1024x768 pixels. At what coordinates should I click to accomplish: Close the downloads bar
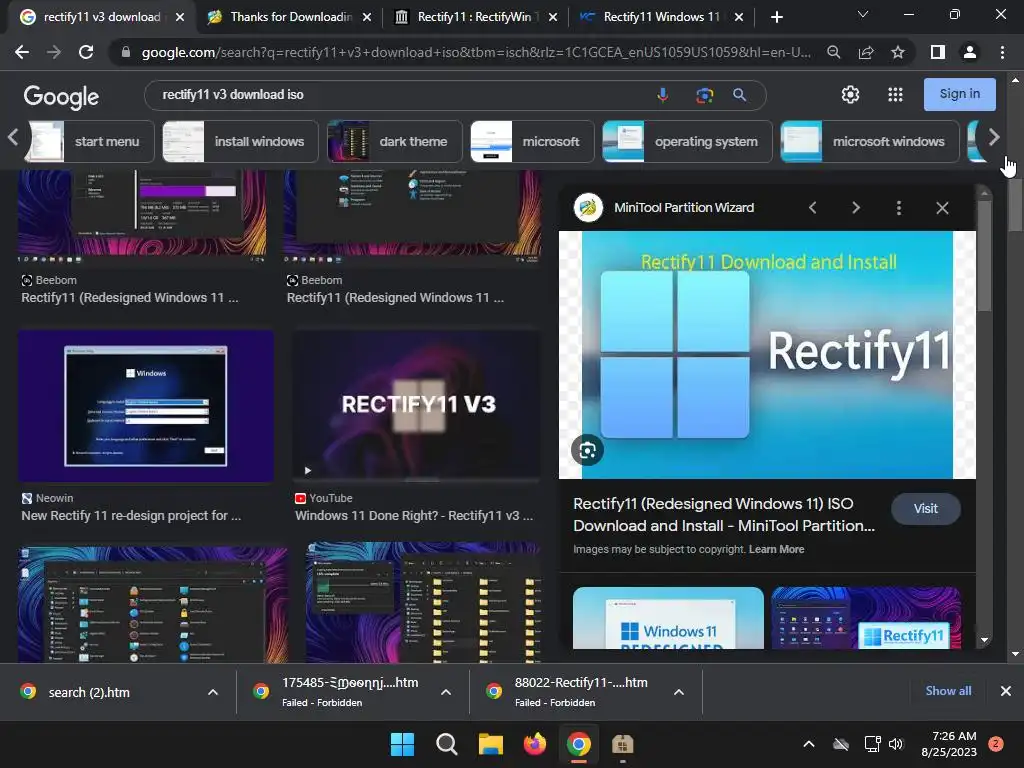[1006, 691]
